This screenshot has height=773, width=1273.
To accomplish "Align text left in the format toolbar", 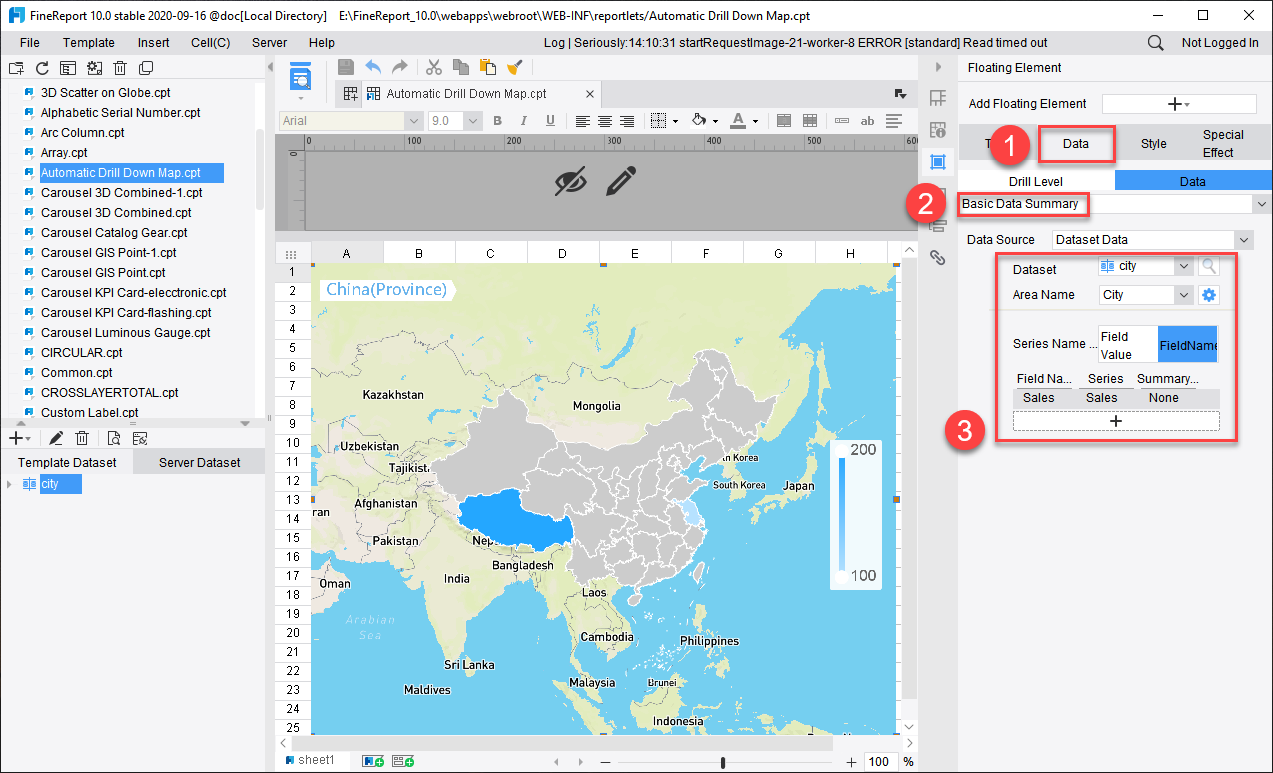I will click(x=583, y=121).
